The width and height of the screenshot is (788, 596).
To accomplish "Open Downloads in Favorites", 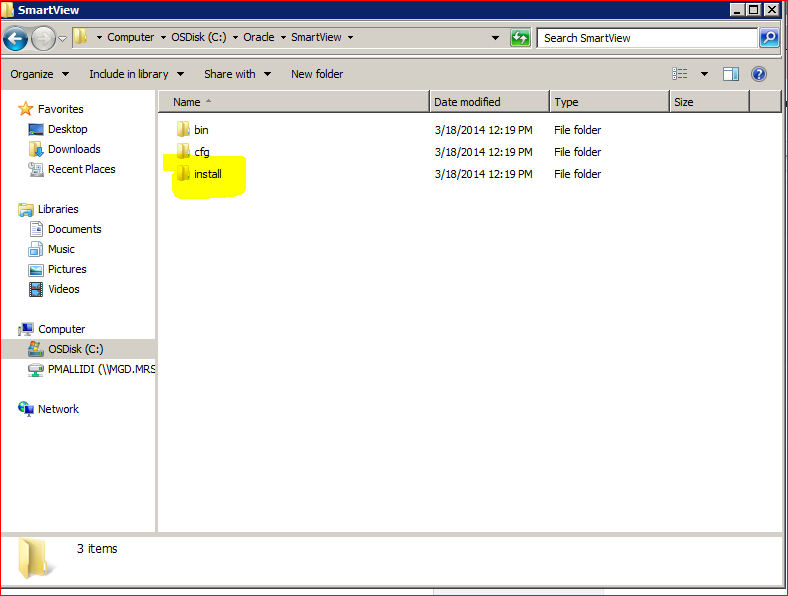I will click(x=74, y=149).
